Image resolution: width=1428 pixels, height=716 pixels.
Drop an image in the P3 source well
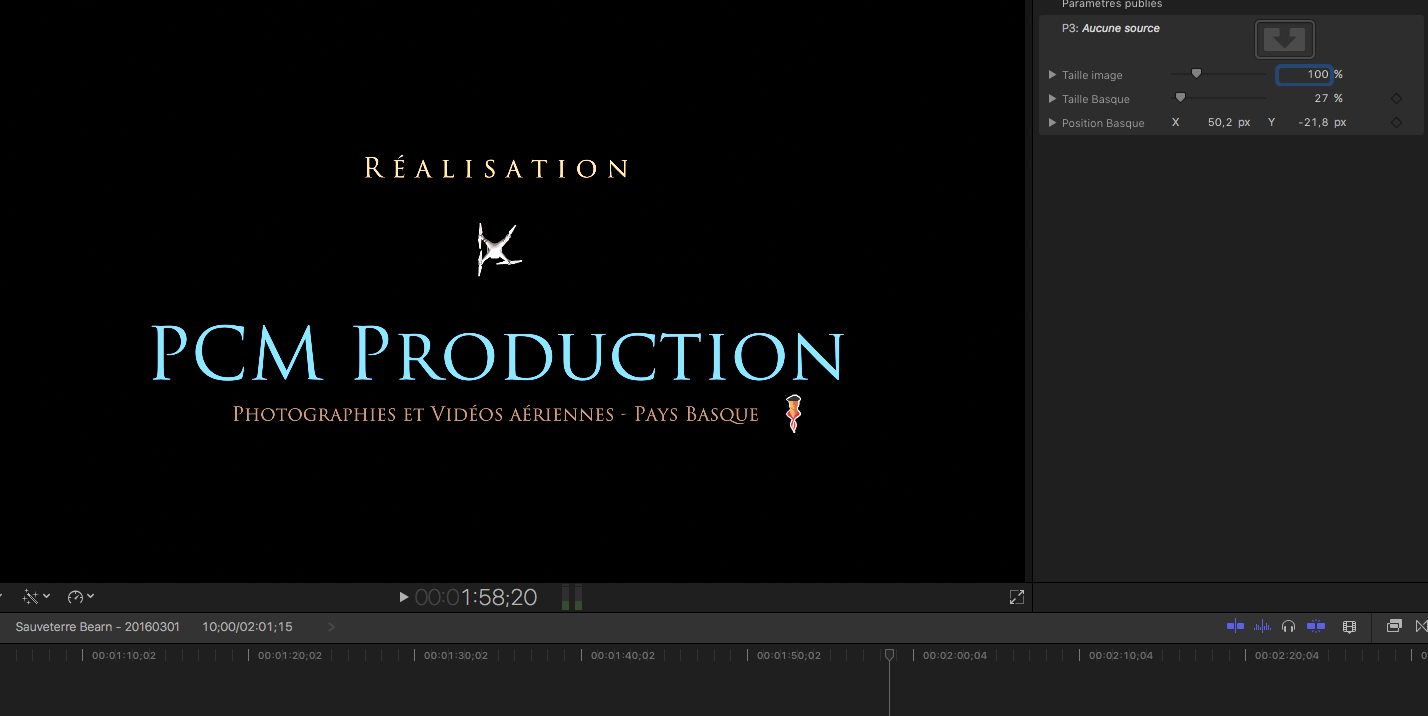[x=1285, y=40]
